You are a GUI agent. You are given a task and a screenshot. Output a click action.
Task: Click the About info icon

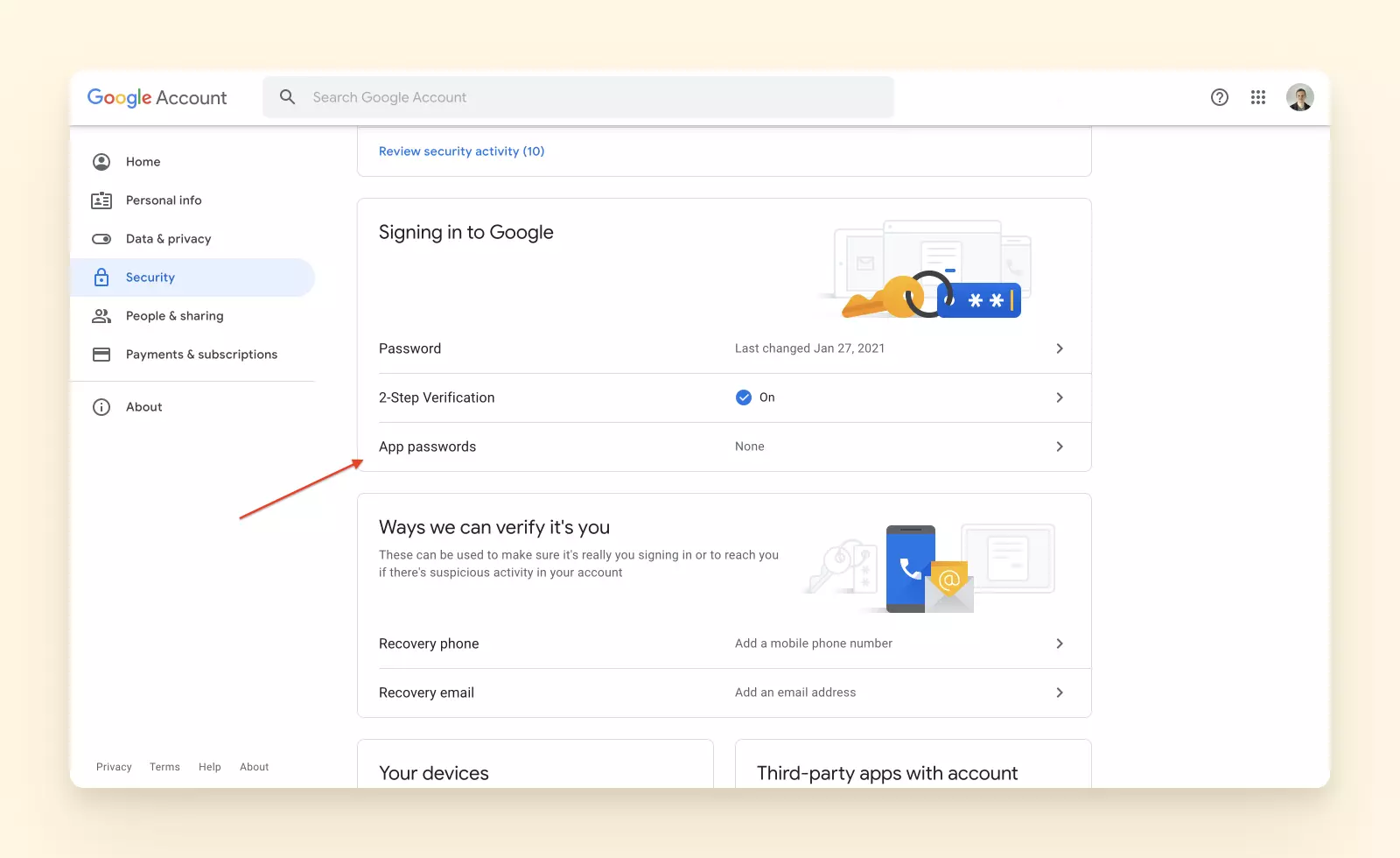pyautogui.click(x=101, y=407)
